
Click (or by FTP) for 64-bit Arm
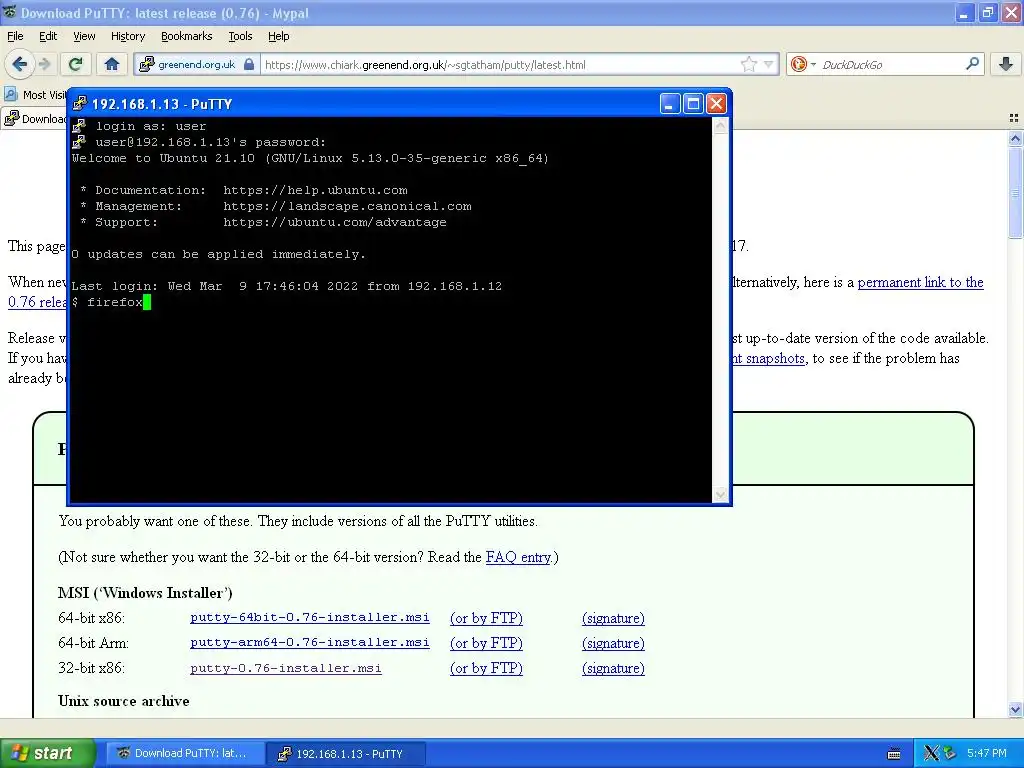[487, 643]
